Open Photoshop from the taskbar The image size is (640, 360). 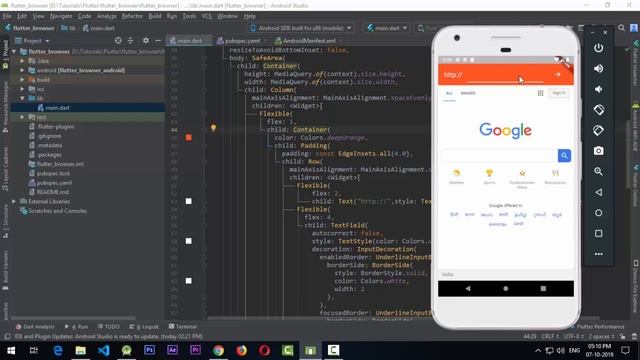[149, 350]
